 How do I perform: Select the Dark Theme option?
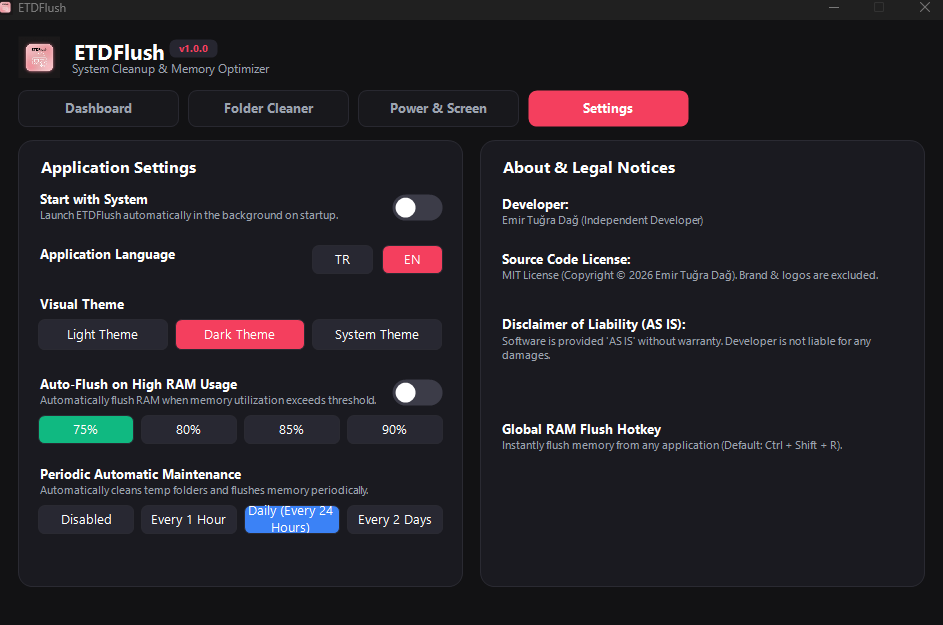(x=239, y=334)
